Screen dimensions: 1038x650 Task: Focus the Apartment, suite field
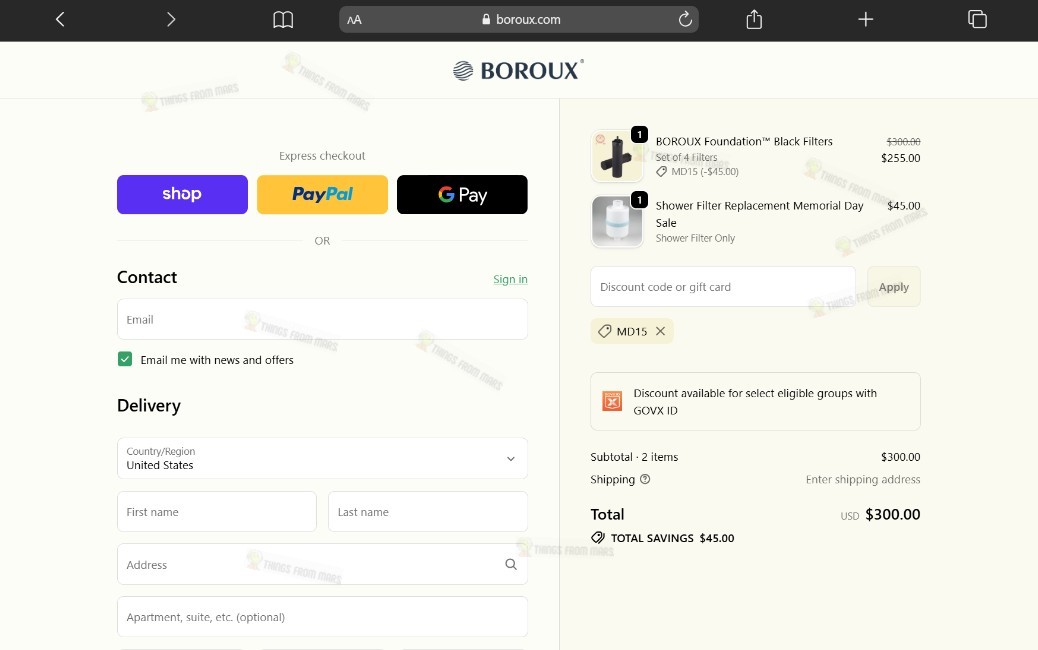pyautogui.click(x=322, y=617)
